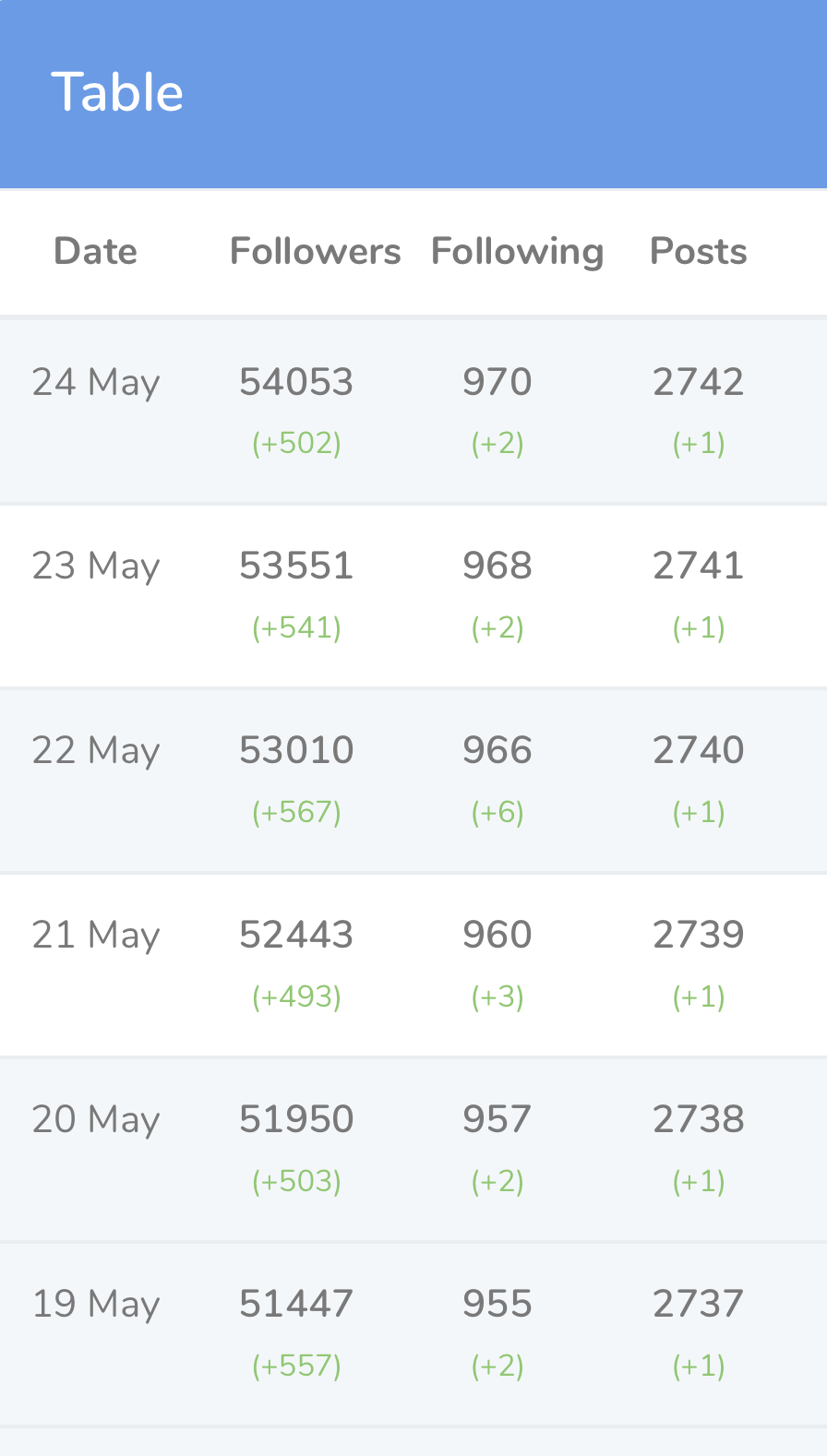827x1456 pixels.
Task: Click followers count 51950
Action: point(296,1120)
